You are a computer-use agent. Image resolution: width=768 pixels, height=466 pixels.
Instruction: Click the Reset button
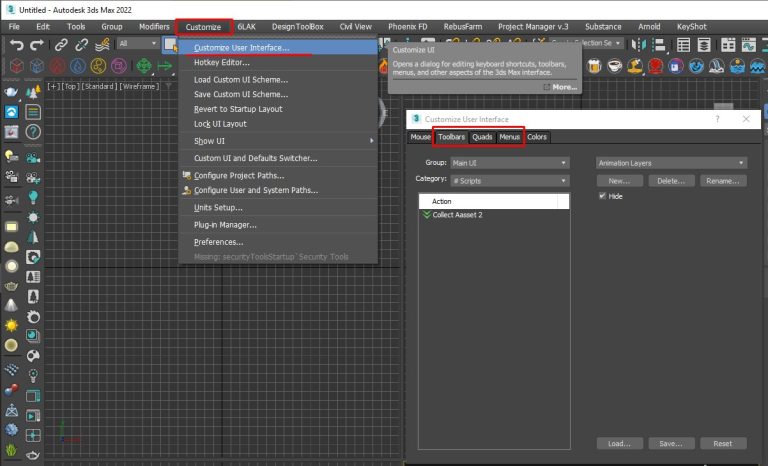click(x=723, y=443)
